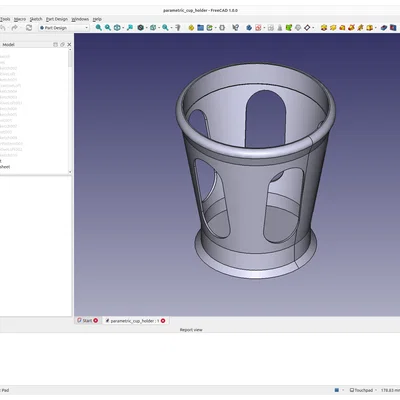Click the Redo arrow in the toolbar
Image resolution: width=400 pixels, height=400 pixels.
coord(14,28)
